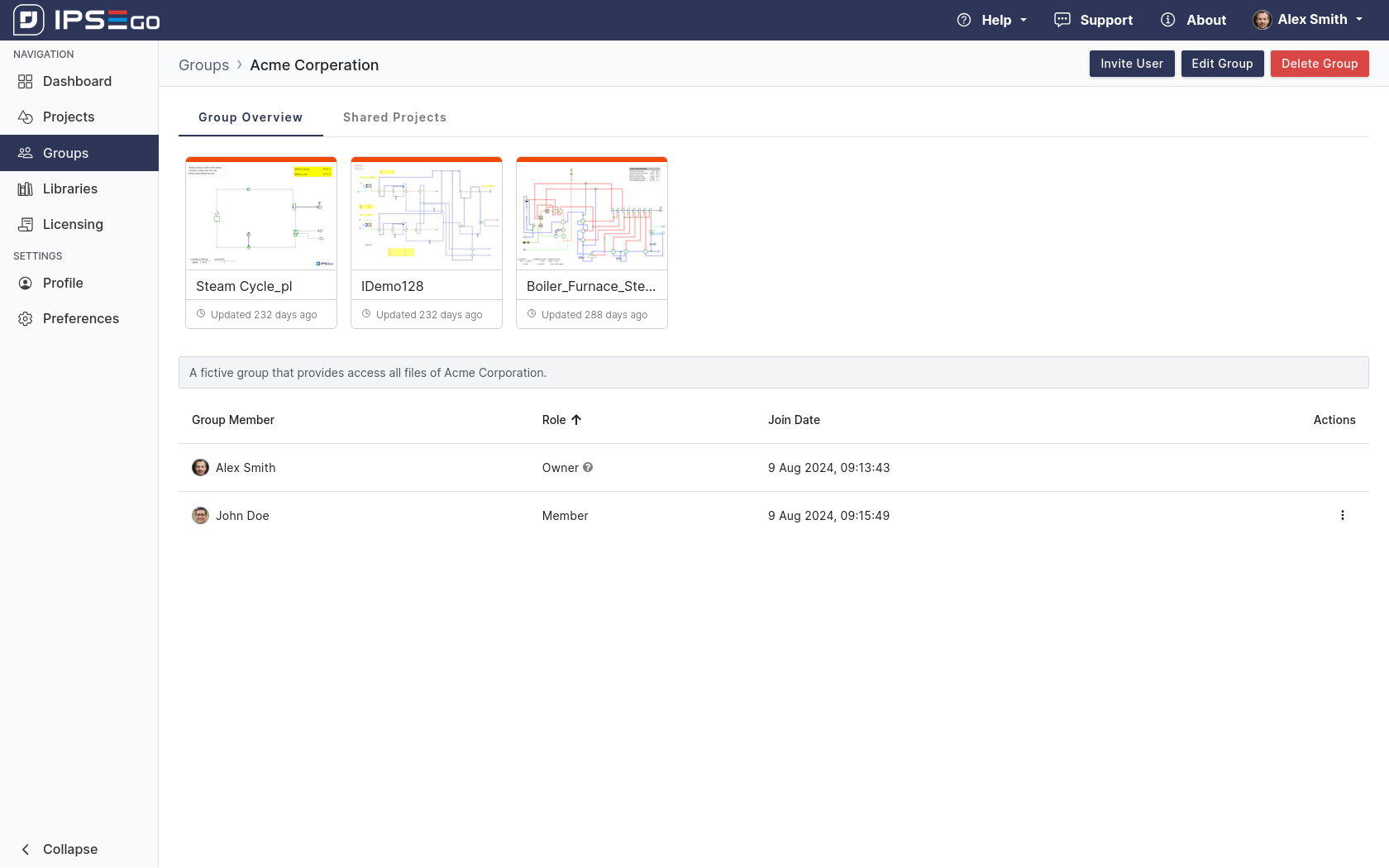1389x868 pixels.
Task: Switch to Shared Projects tab
Action: point(394,117)
